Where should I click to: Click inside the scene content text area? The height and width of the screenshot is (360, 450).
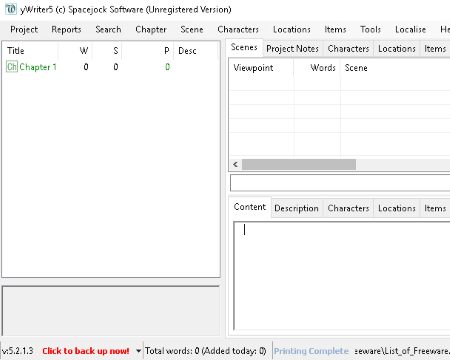[x=342, y=276]
